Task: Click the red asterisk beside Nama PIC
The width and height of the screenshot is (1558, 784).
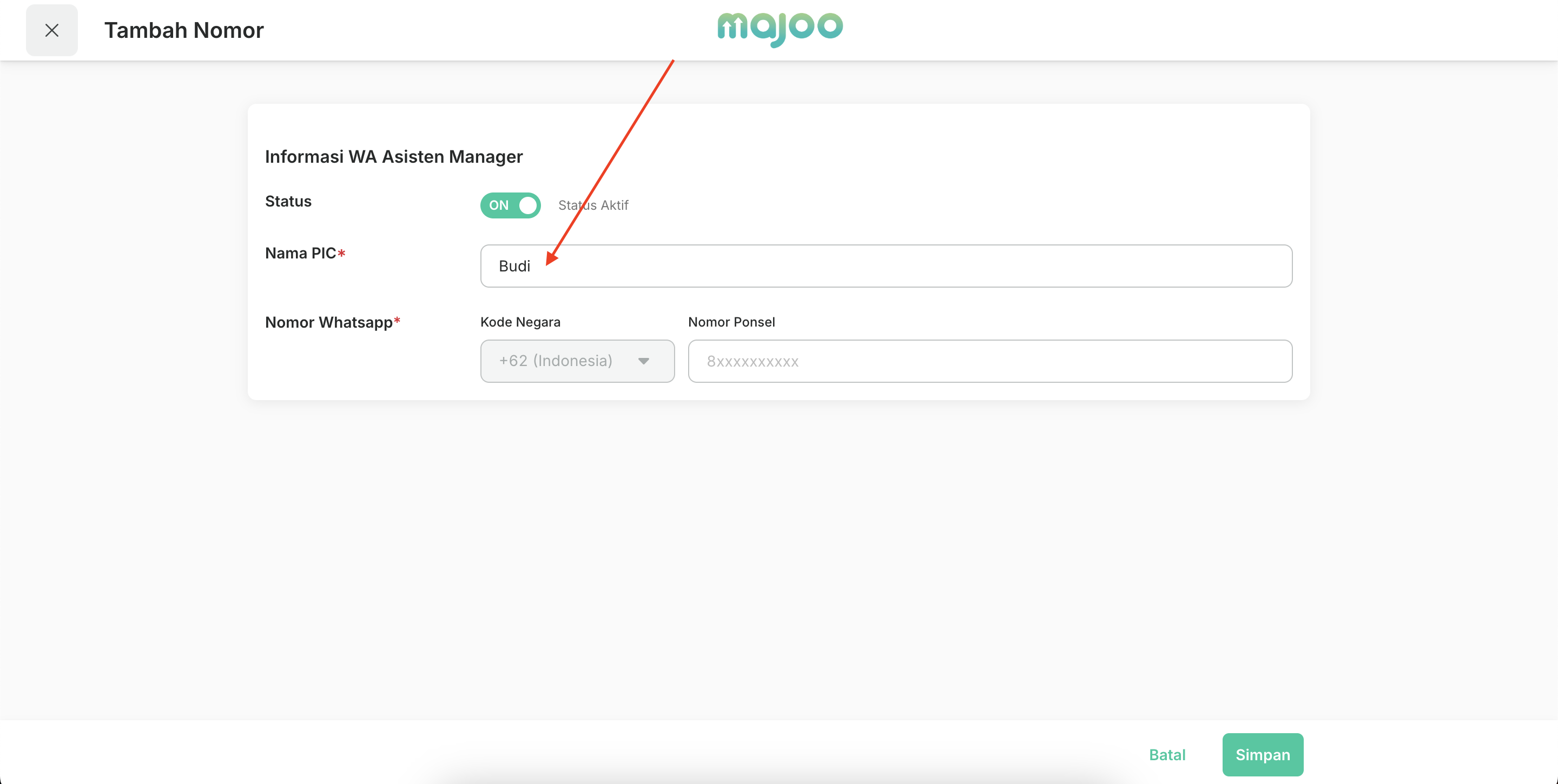Action: (x=342, y=253)
